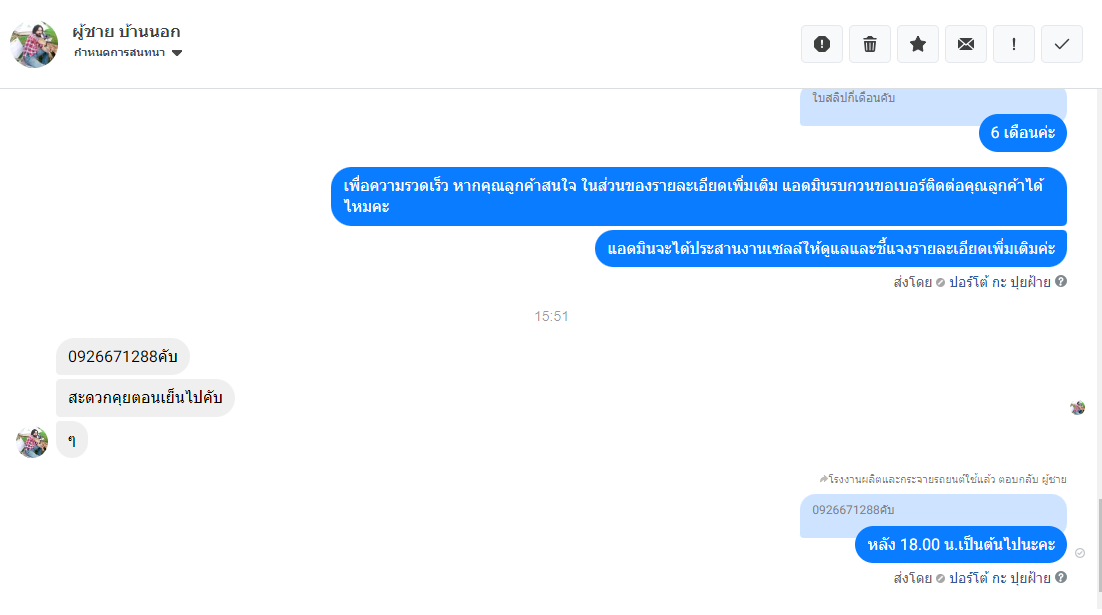Click the vertical scrollbar thumb at right
Image resolution: width=1102 pixels, height=615 pixels.
pyautogui.click(x=1098, y=545)
